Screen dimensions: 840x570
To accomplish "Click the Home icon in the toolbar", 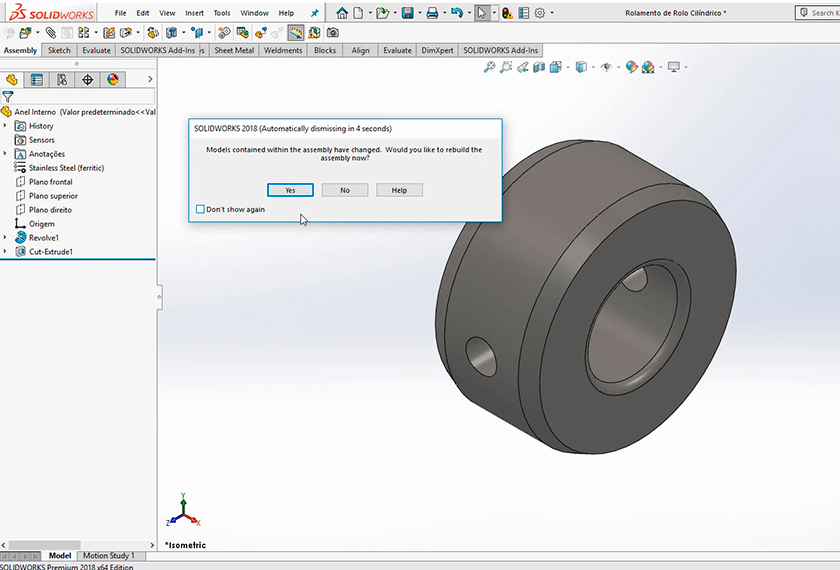I will click(x=343, y=13).
